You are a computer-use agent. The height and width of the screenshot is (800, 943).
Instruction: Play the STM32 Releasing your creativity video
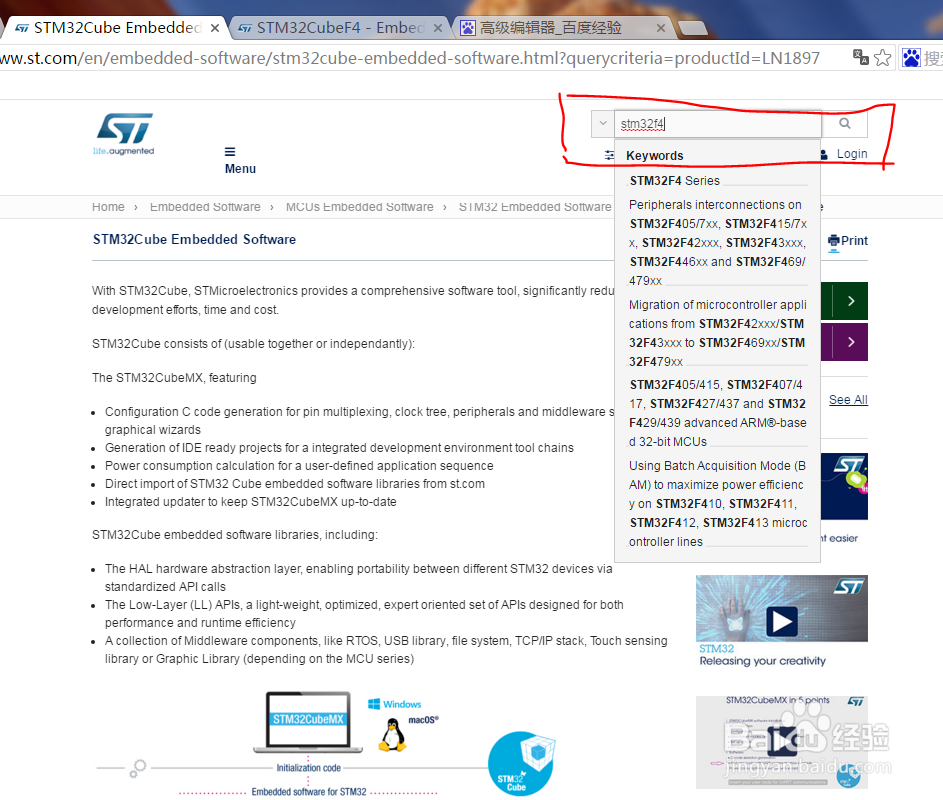pos(782,621)
